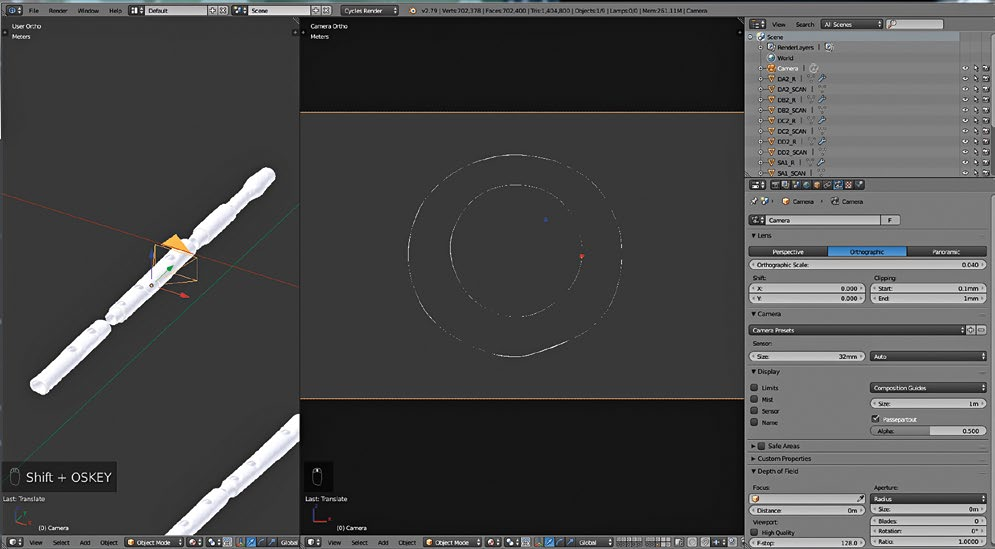Open the Scene properties tab
This screenshot has width=995, height=549.
[x=796, y=185]
